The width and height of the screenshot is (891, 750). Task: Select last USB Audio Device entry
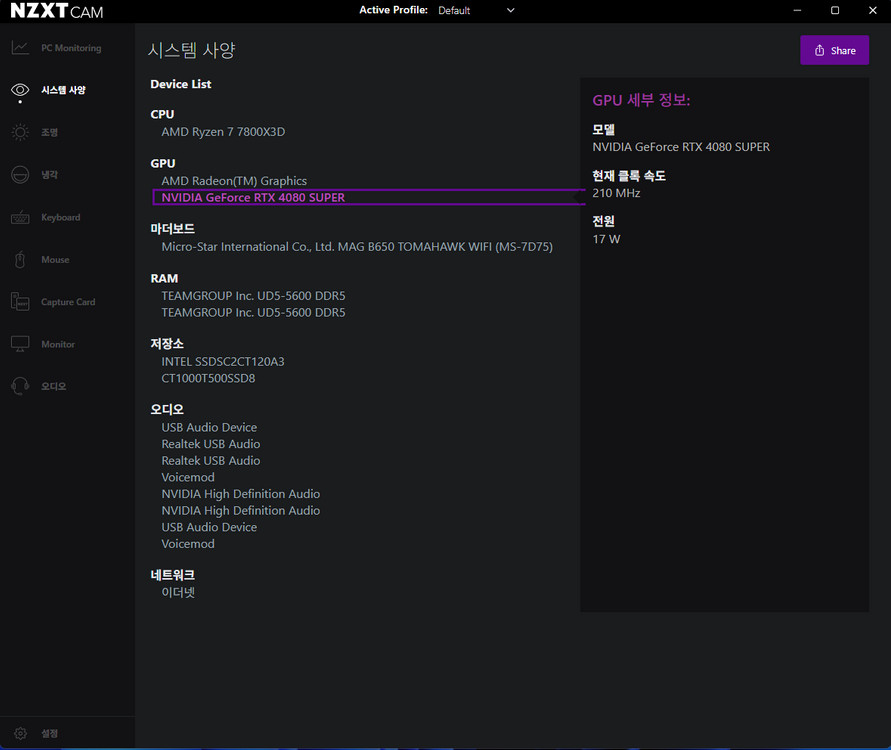click(209, 527)
